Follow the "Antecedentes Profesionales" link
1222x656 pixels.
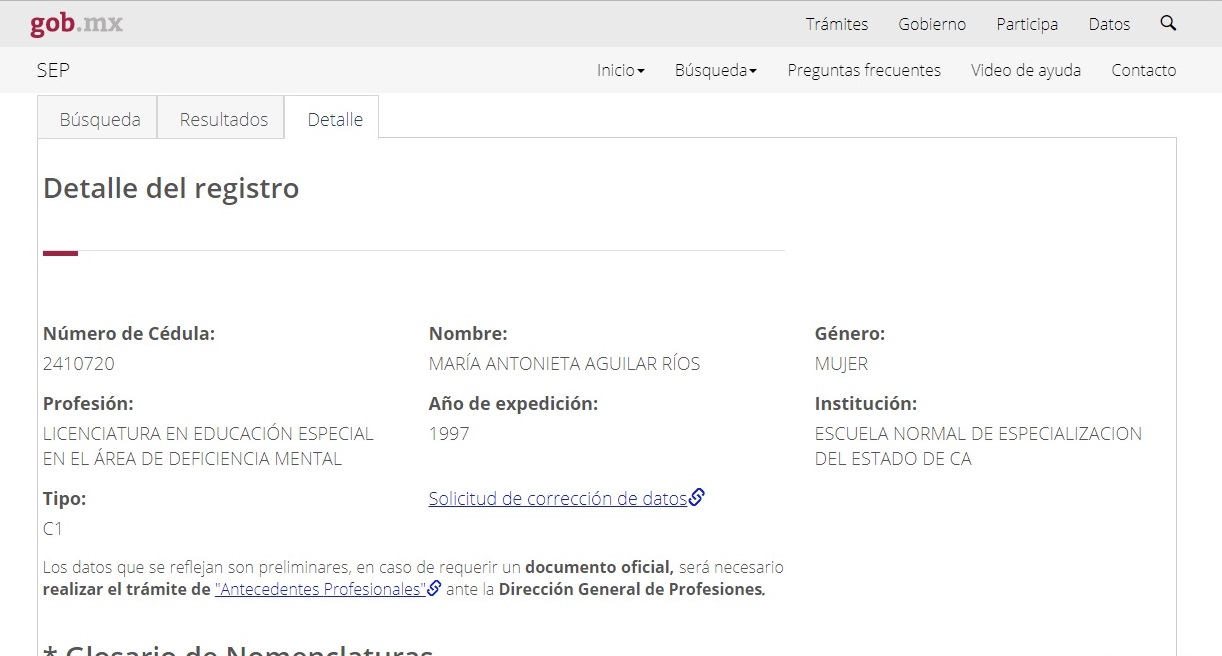320,589
